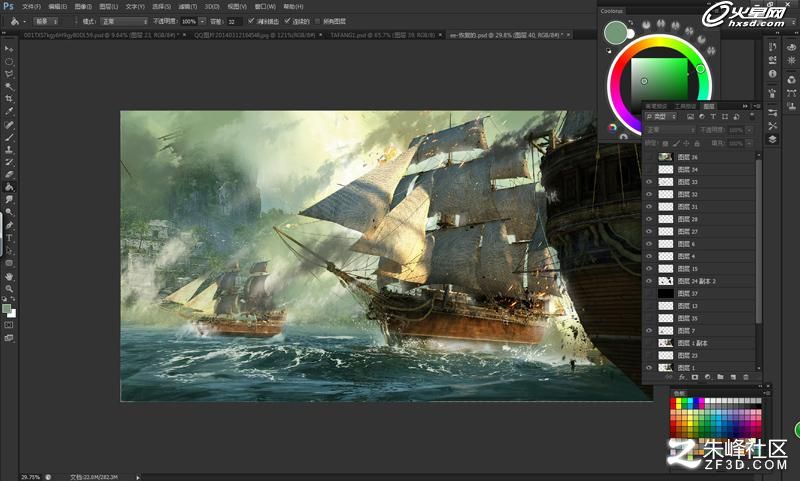Open the fill source dropdown (前景)
This screenshot has width=800, height=481.
pyautogui.click(x=46, y=21)
